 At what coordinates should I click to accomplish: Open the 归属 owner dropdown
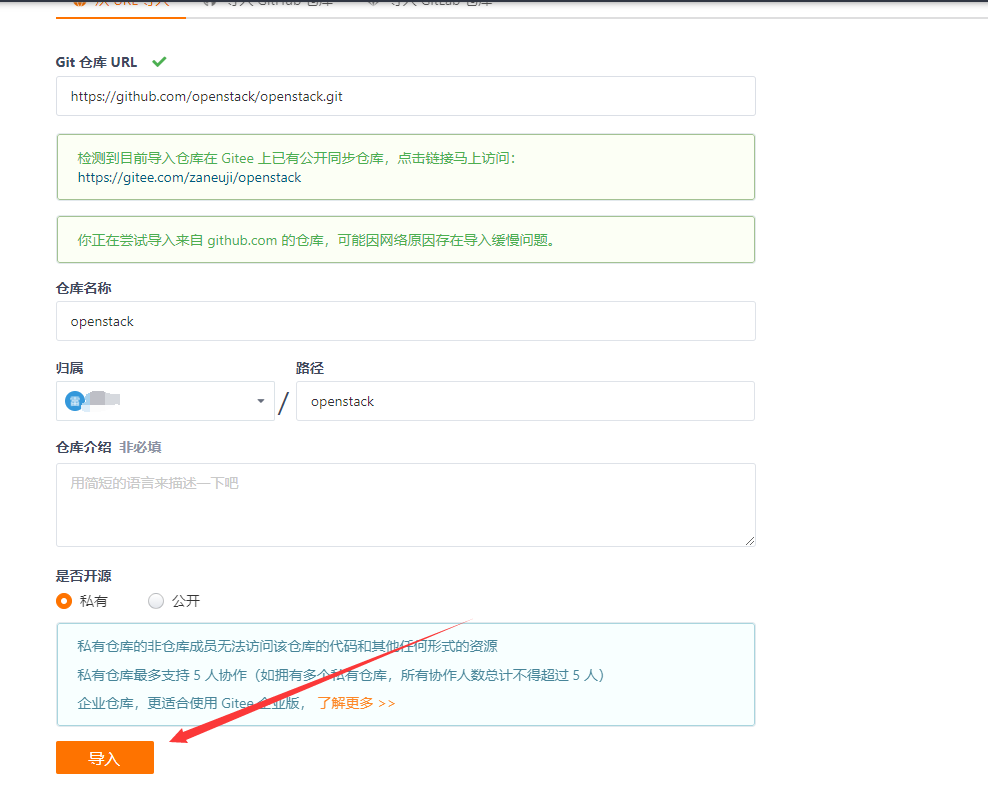point(165,401)
